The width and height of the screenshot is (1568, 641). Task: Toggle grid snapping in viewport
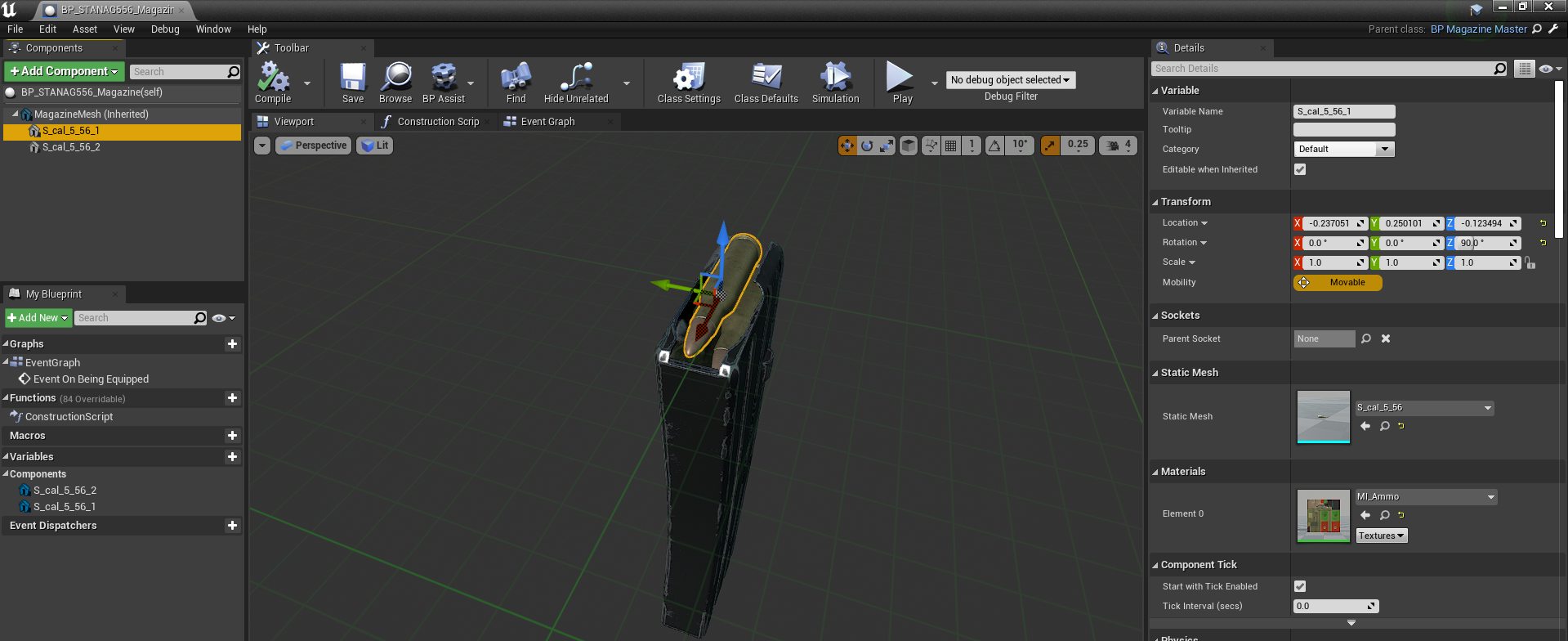click(950, 146)
